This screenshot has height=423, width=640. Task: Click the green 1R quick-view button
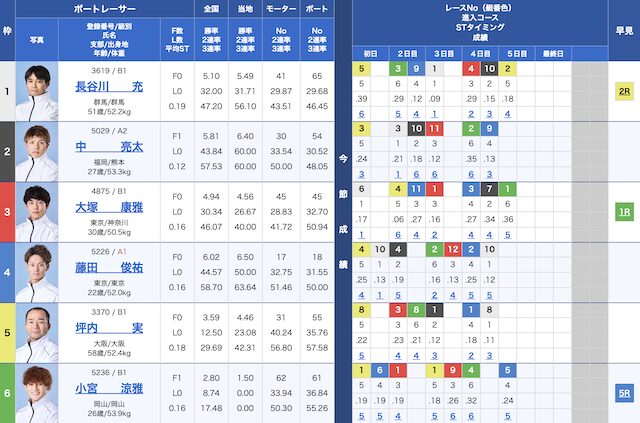tap(622, 212)
